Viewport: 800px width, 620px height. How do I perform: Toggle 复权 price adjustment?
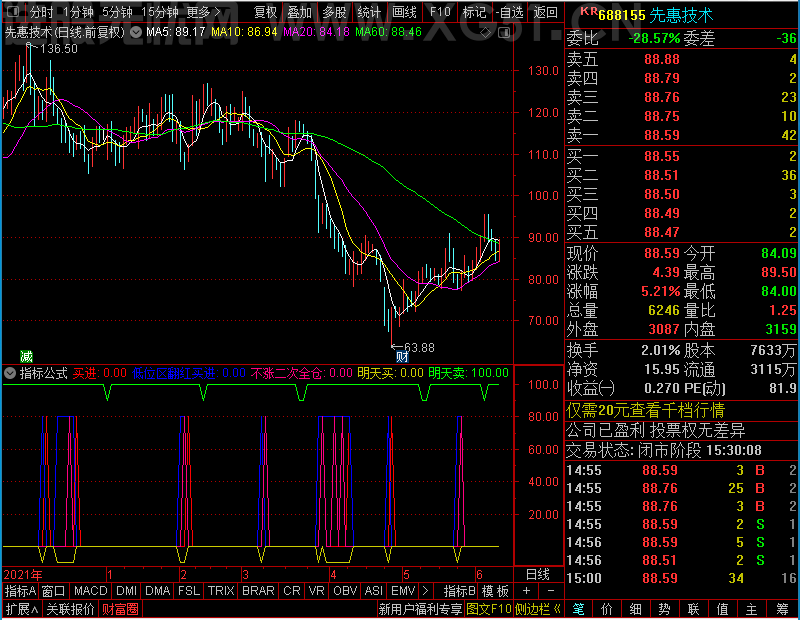265,12
